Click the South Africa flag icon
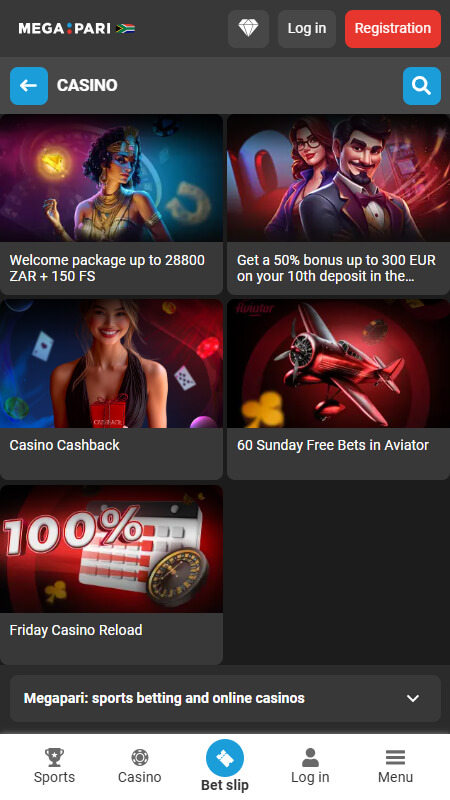Screen dimensions: 450x800 point(126,29)
